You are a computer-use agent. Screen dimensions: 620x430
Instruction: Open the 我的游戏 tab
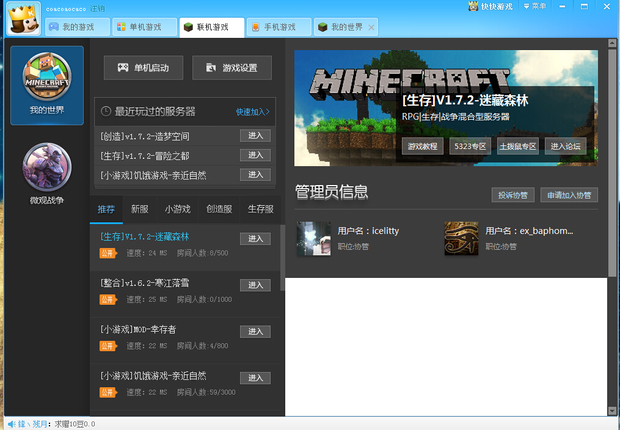(78, 27)
